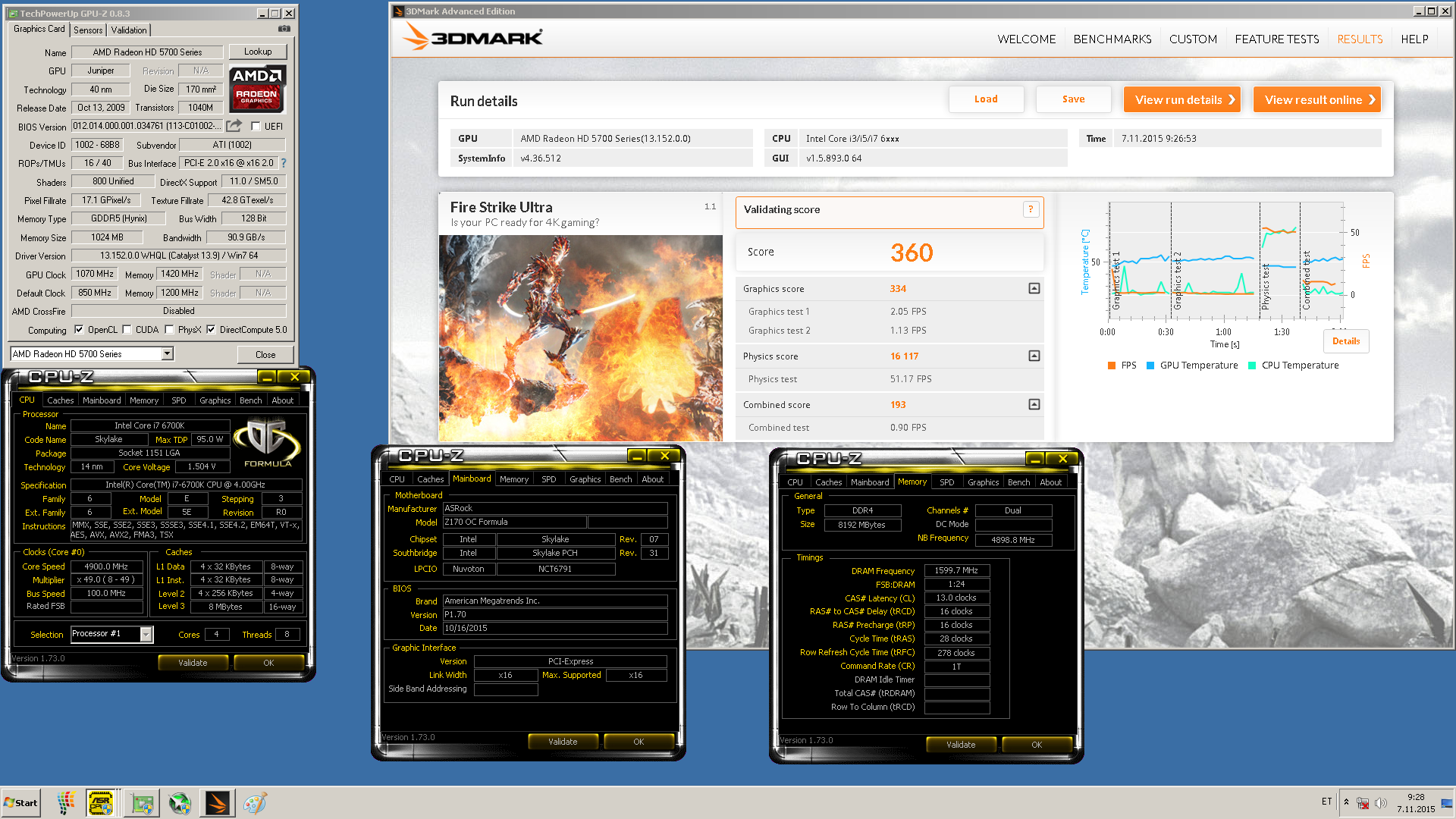The height and width of the screenshot is (819, 1456).
Task: Click the Close button in GPU-Z
Action: [265, 354]
